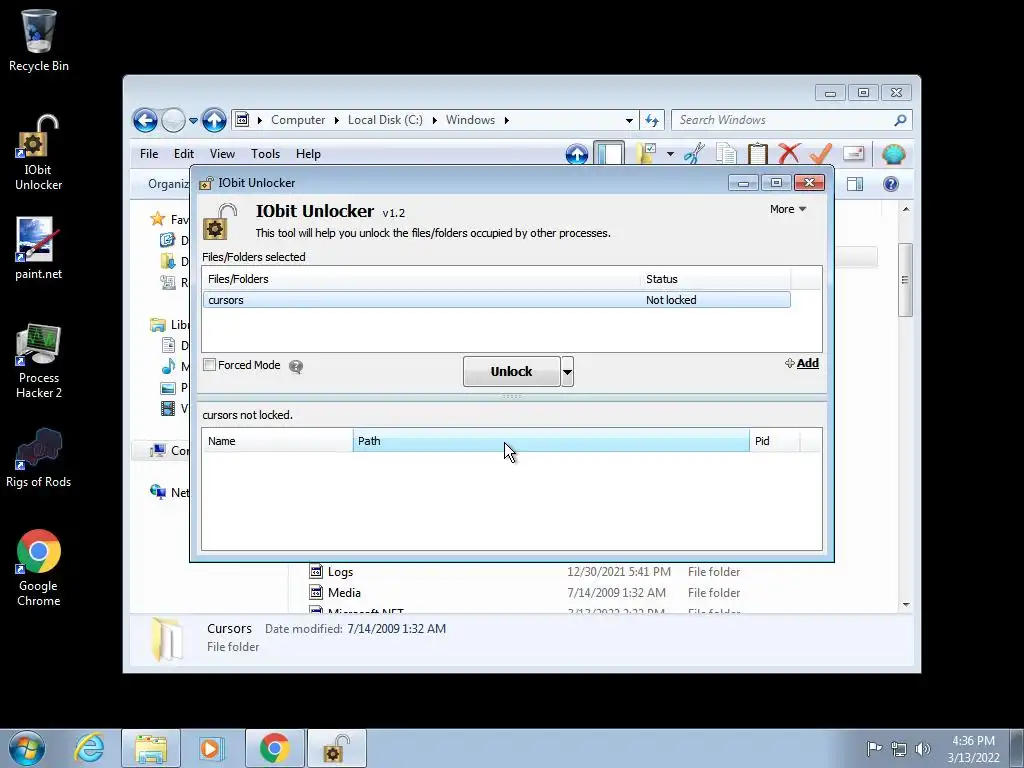Screen dimensions: 1024x768
Task: Click the orange checkmark Properties icon
Action: (821, 154)
